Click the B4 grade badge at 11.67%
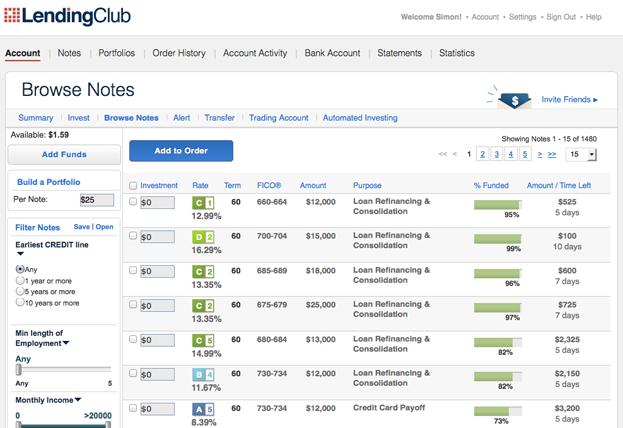This screenshot has height=428, width=623. point(203,375)
